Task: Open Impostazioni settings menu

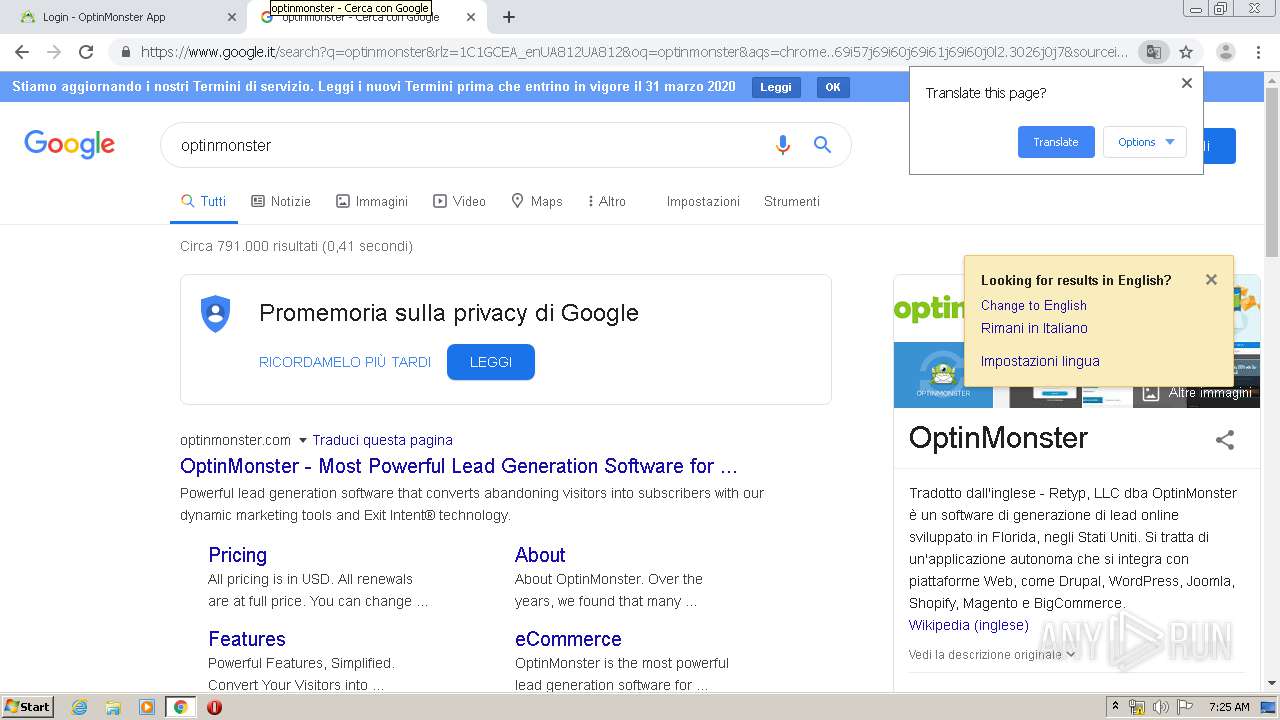Action: (x=703, y=201)
